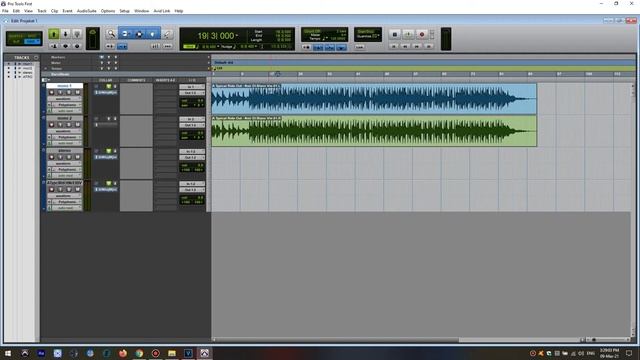Open auto read automation selector on mono 1
The height and width of the screenshot is (360, 640).
[x=67, y=111]
